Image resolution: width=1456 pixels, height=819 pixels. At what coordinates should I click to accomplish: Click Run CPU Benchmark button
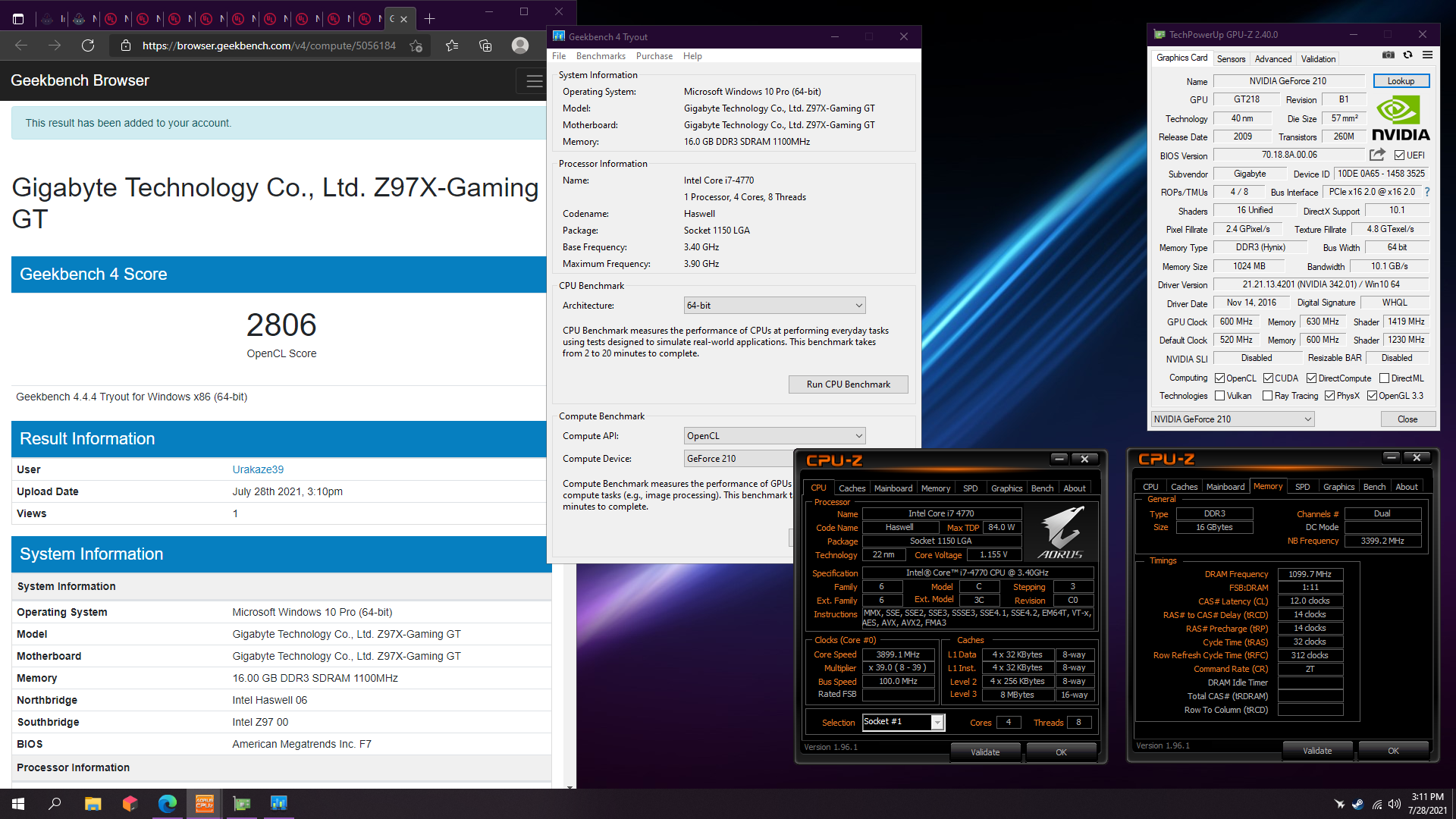coord(848,384)
